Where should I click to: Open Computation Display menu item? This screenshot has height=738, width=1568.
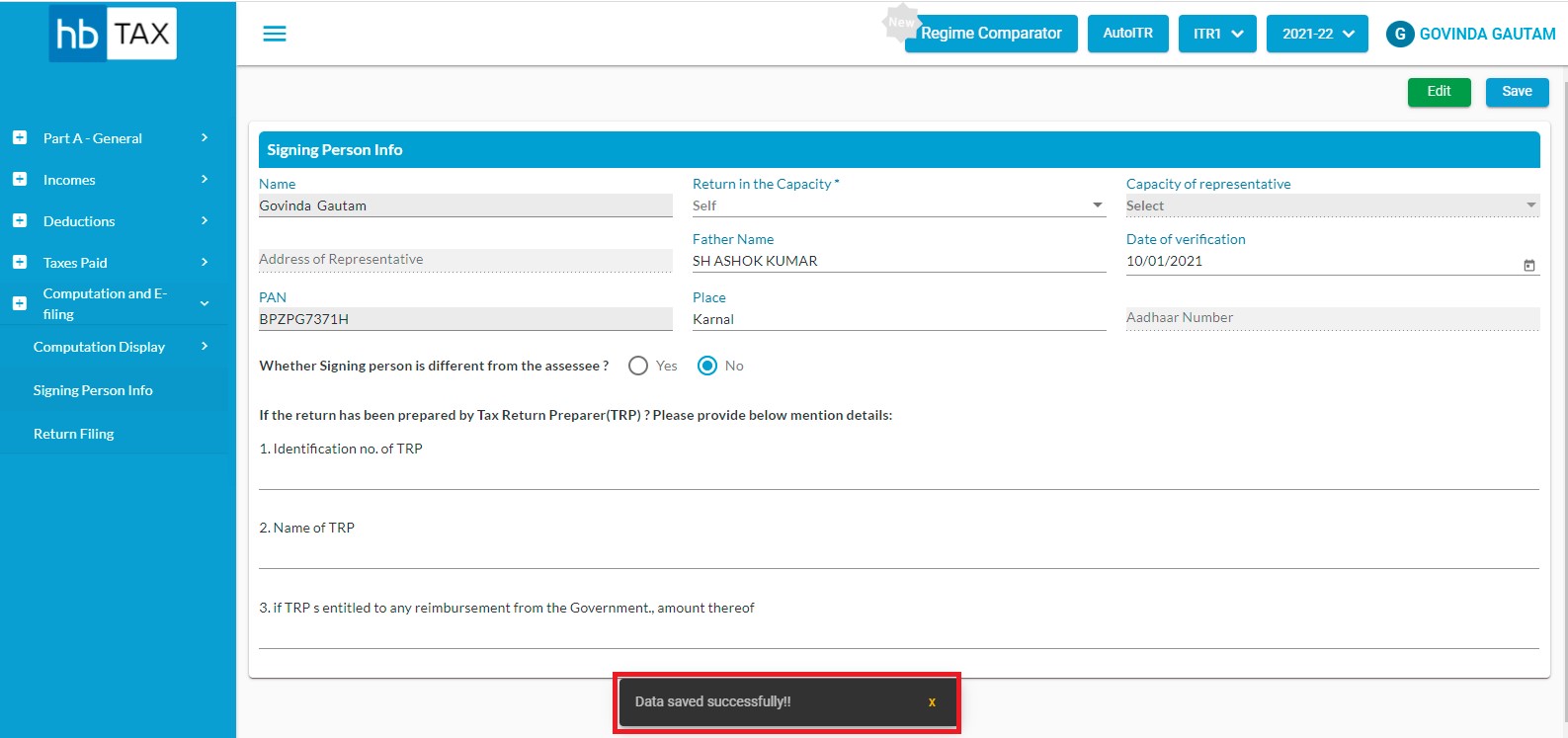(x=99, y=347)
